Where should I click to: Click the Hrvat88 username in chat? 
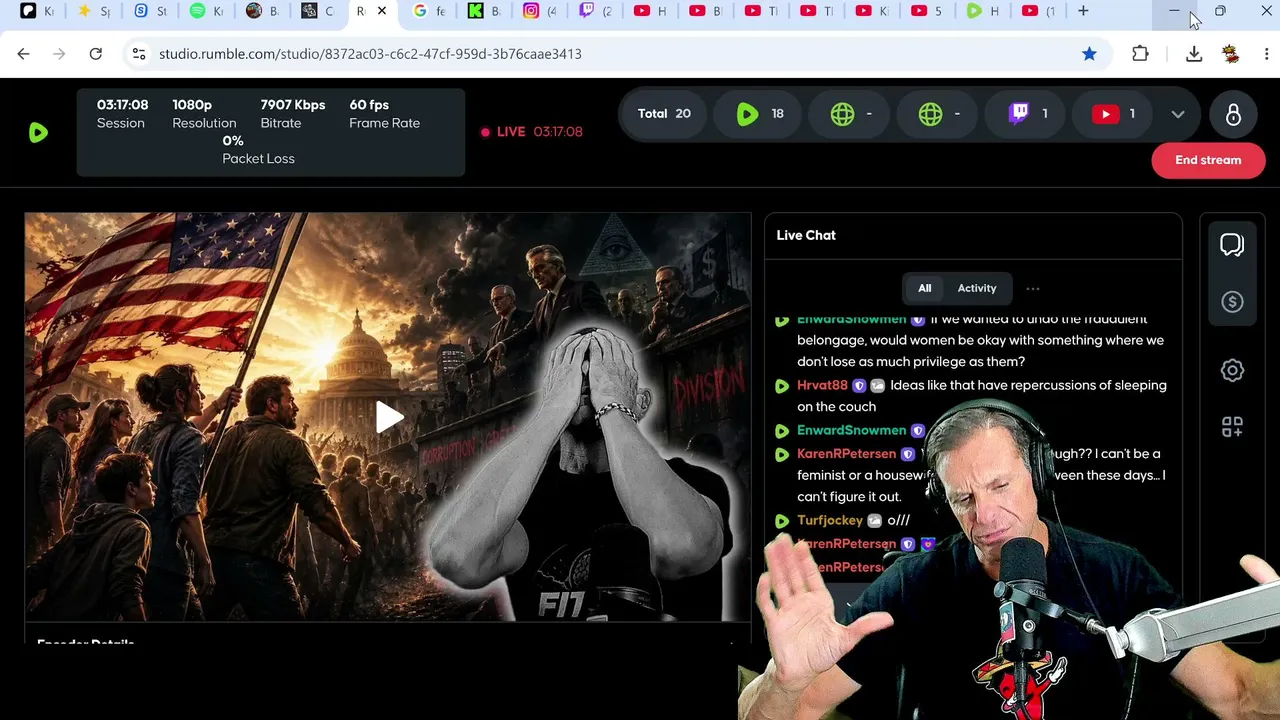(822, 385)
